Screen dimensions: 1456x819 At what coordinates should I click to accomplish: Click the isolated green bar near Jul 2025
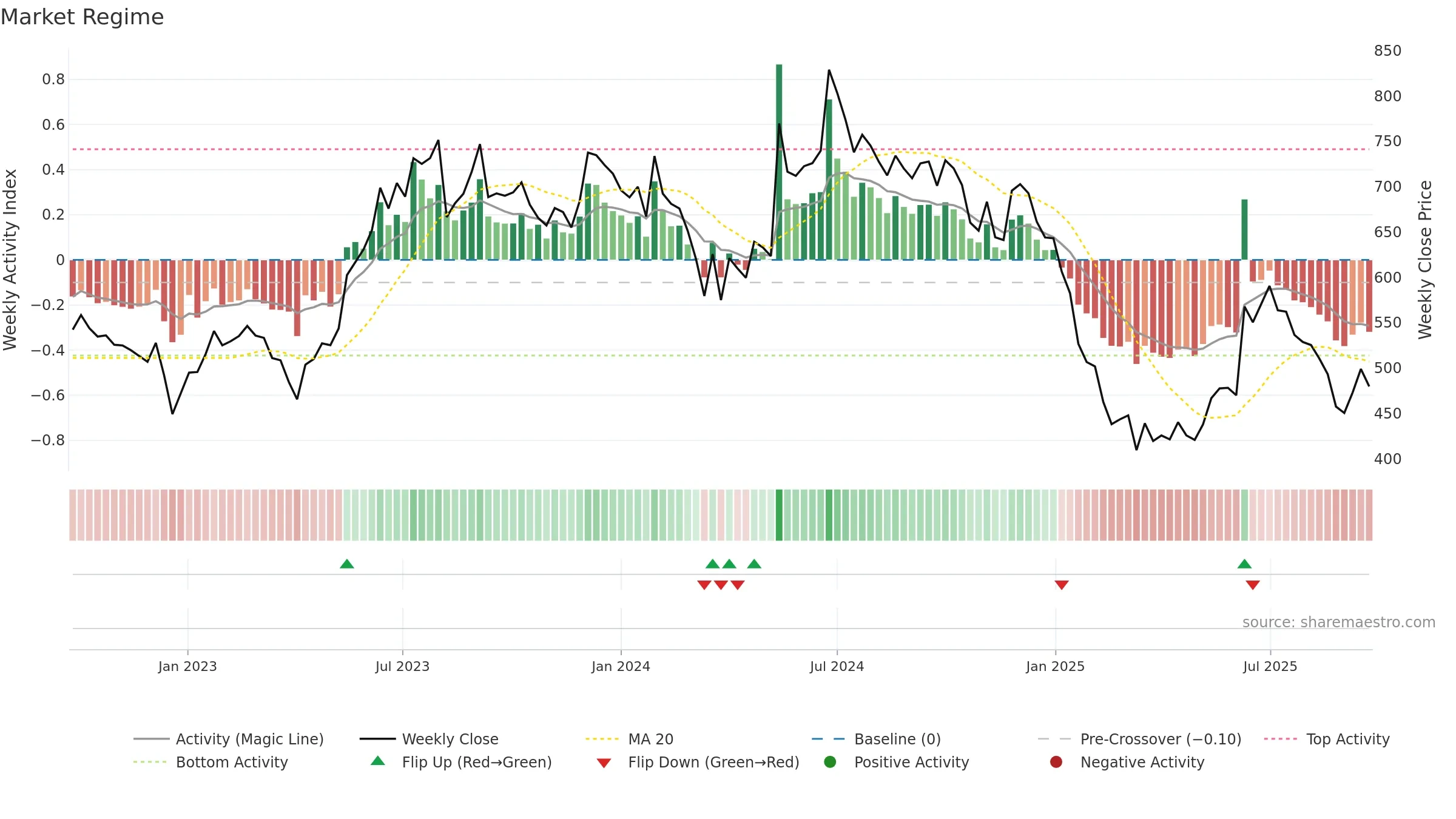(1244, 229)
